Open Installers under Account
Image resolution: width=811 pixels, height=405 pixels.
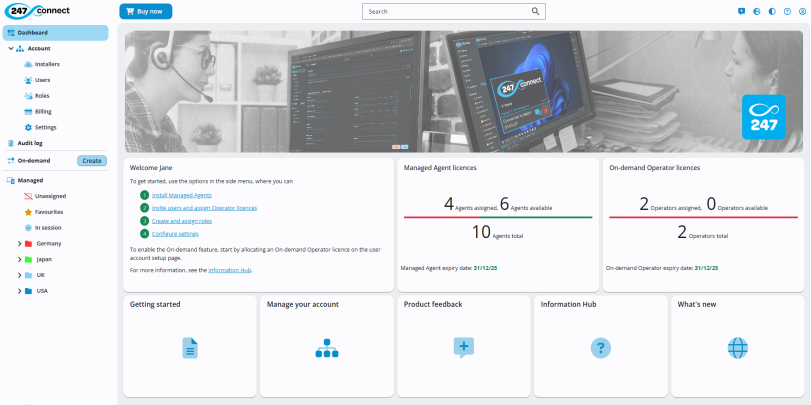(x=47, y=64)
